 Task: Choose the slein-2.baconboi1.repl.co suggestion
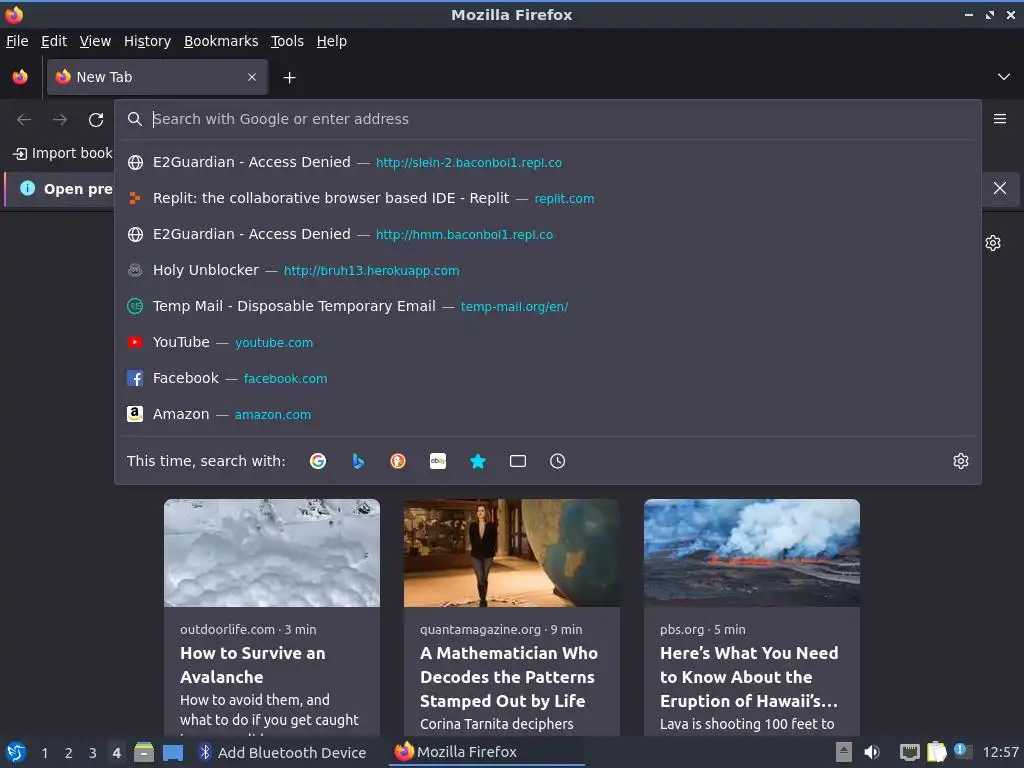point(547,162)
